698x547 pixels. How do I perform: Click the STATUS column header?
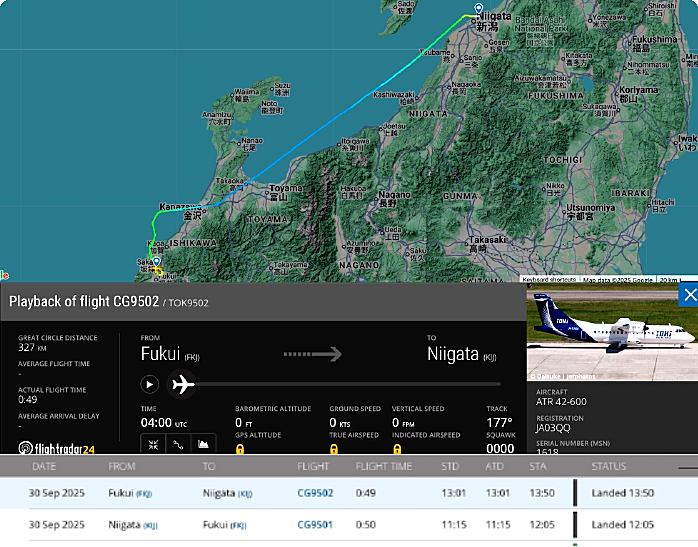pyautogui.click(x=608, y=467)
